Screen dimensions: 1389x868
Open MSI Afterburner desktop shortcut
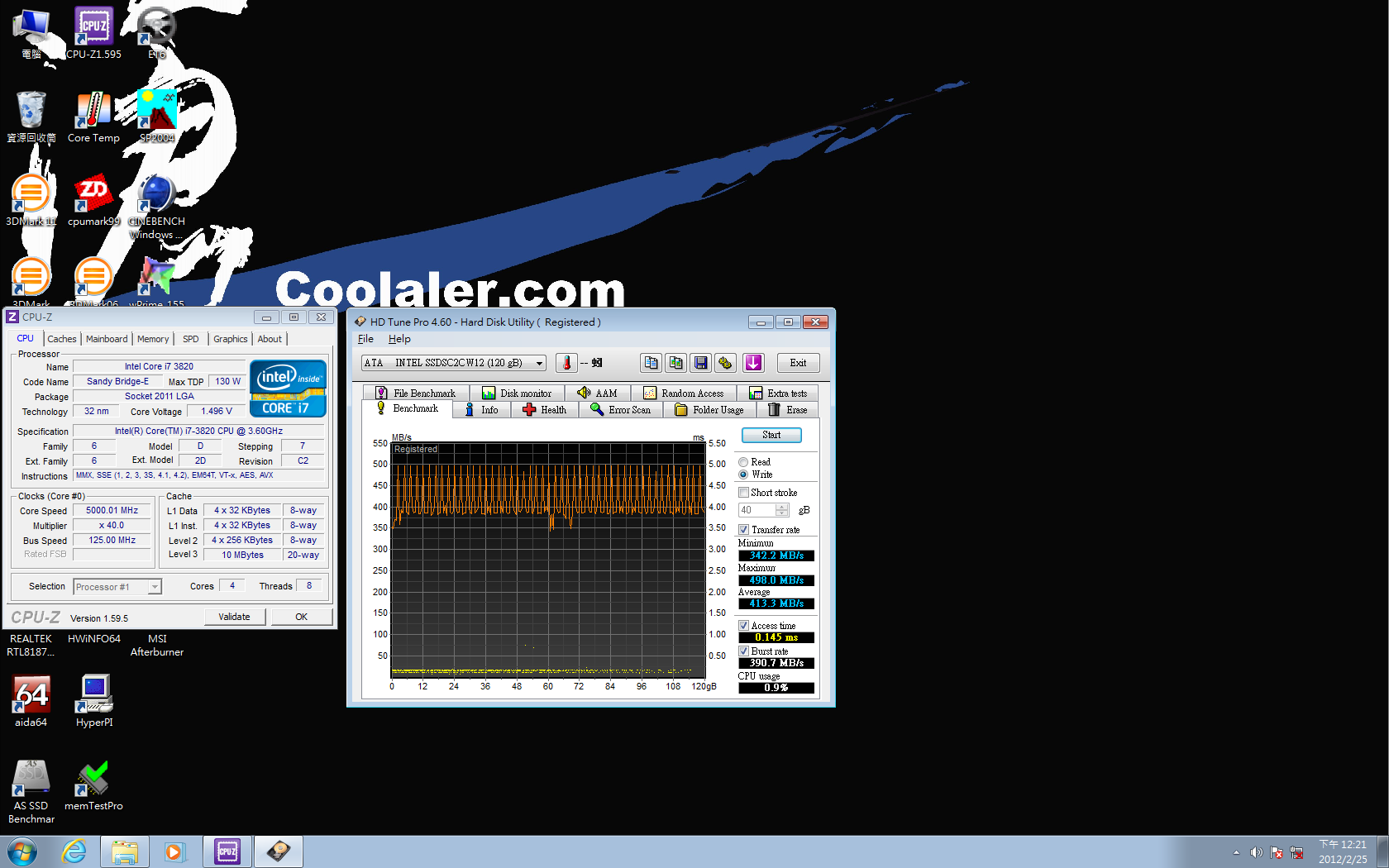pos(157,645)
